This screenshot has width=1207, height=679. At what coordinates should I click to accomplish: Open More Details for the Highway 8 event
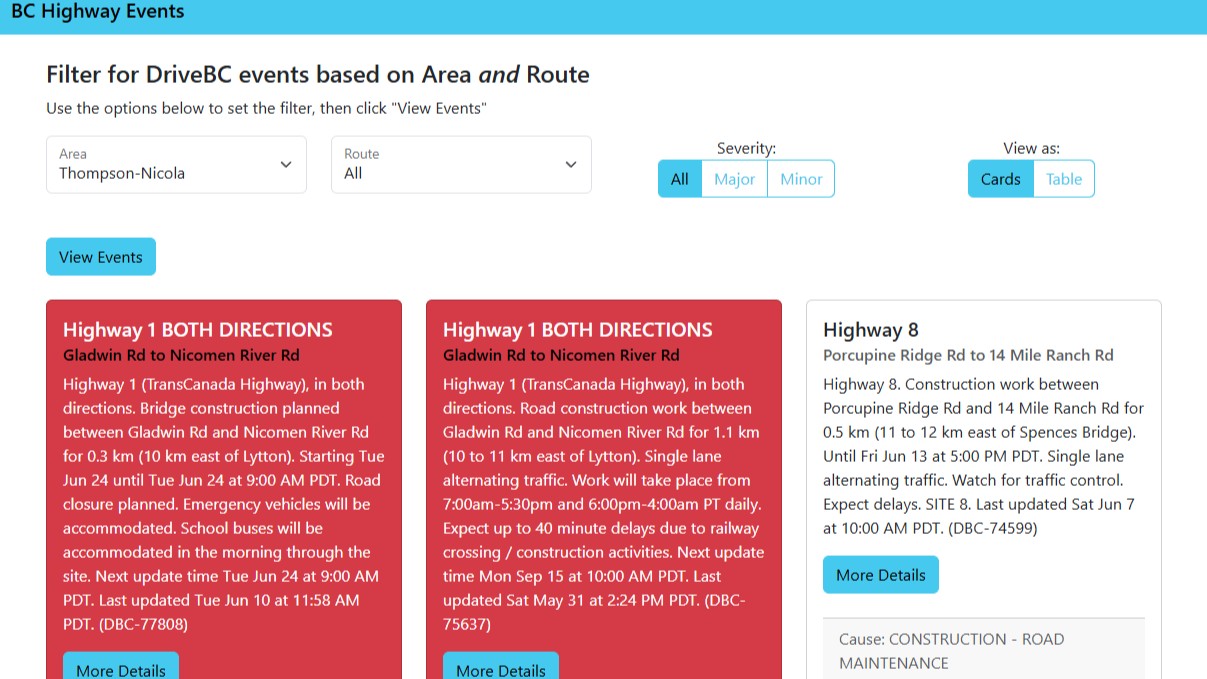pyautogui.click(x=881, y=575)
